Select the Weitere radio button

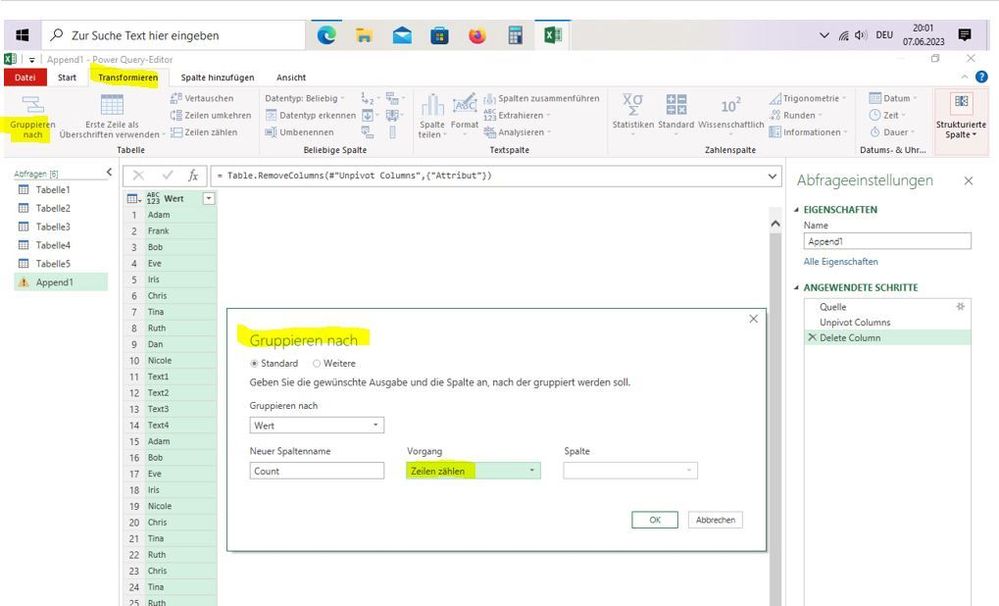pos(317,363)
